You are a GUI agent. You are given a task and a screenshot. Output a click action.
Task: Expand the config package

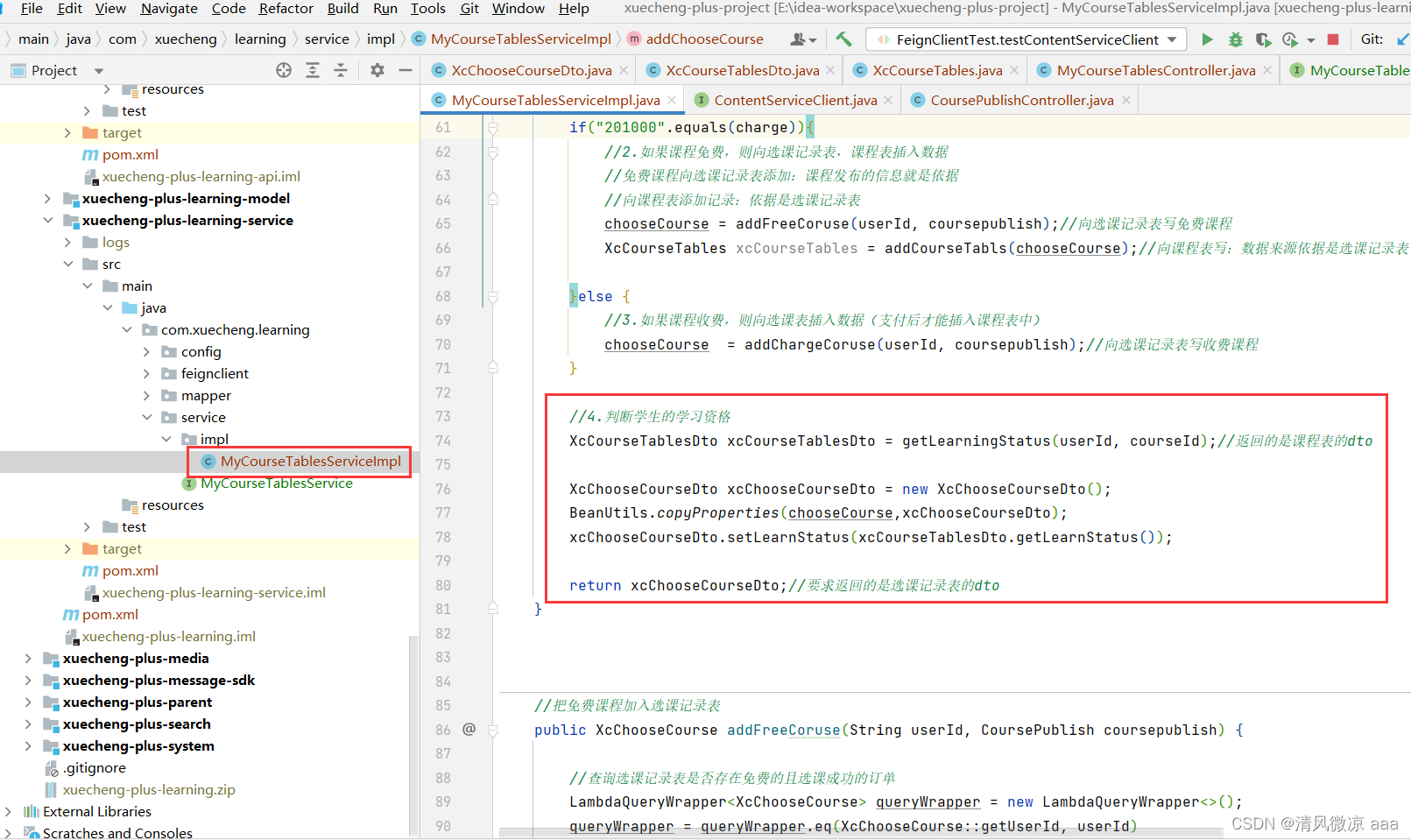[x=146, y=352]
